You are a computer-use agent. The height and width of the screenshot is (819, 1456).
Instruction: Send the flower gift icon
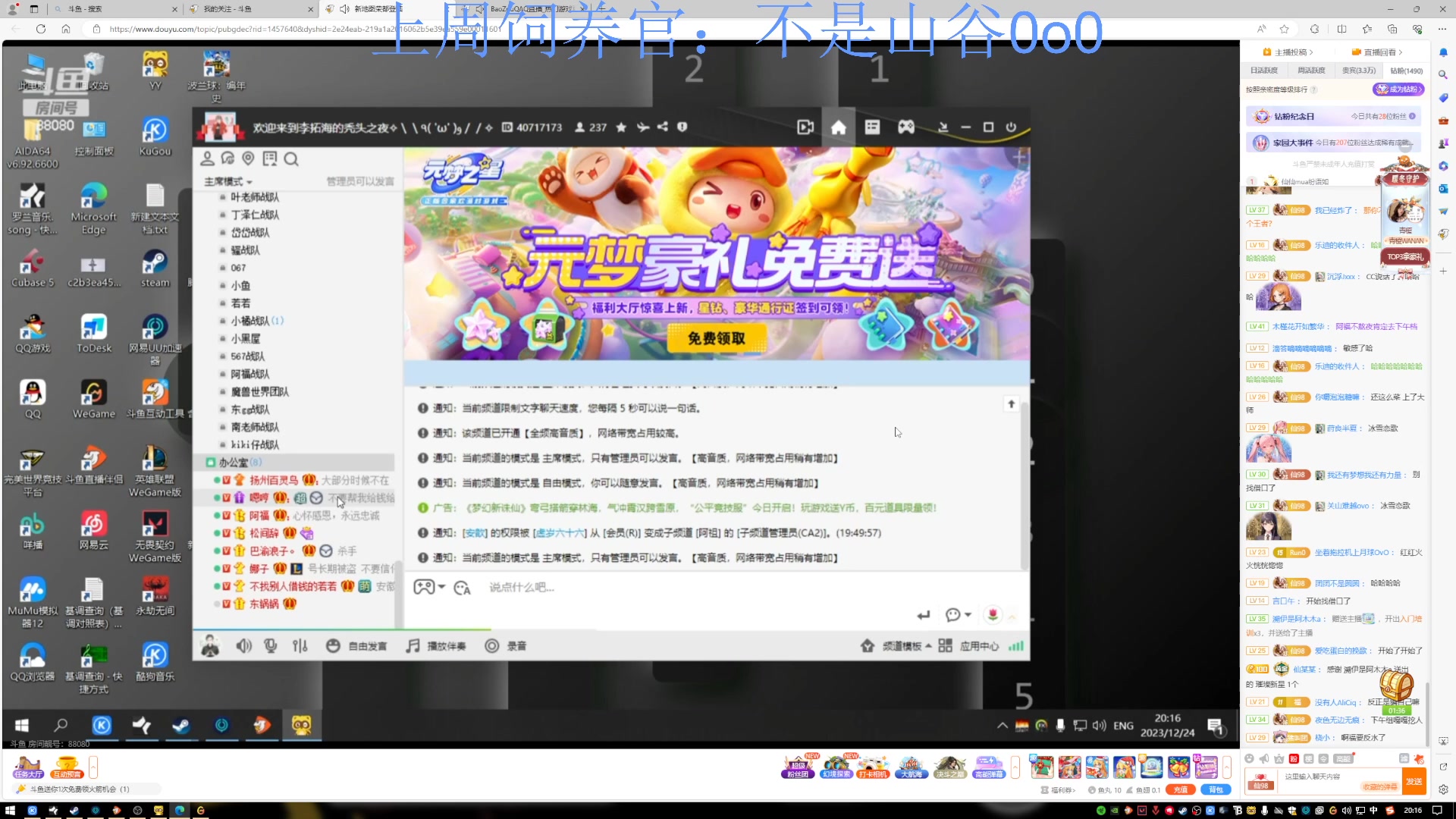click(x=993, y=615)
